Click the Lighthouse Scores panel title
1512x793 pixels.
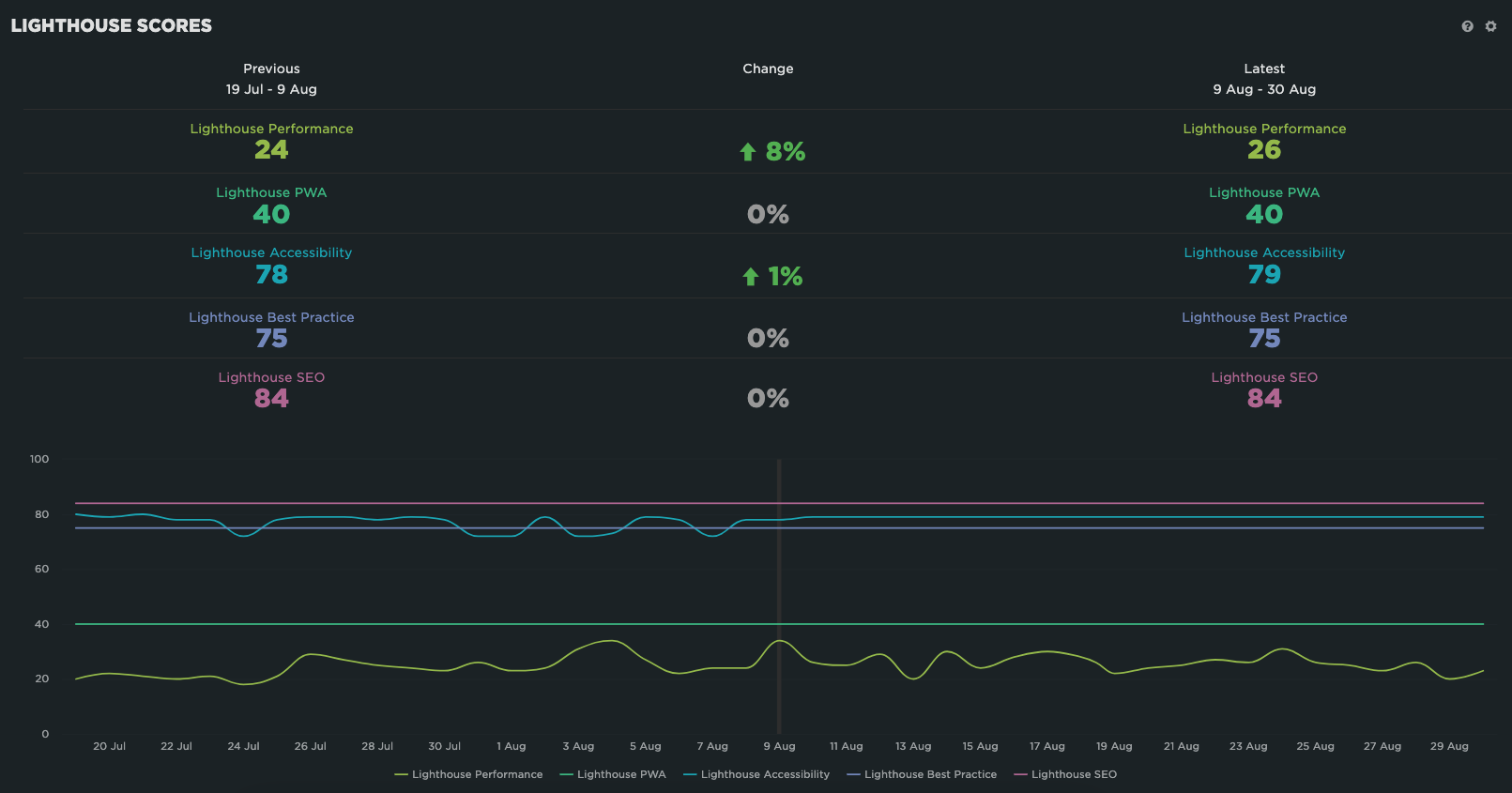coord(112,26)
